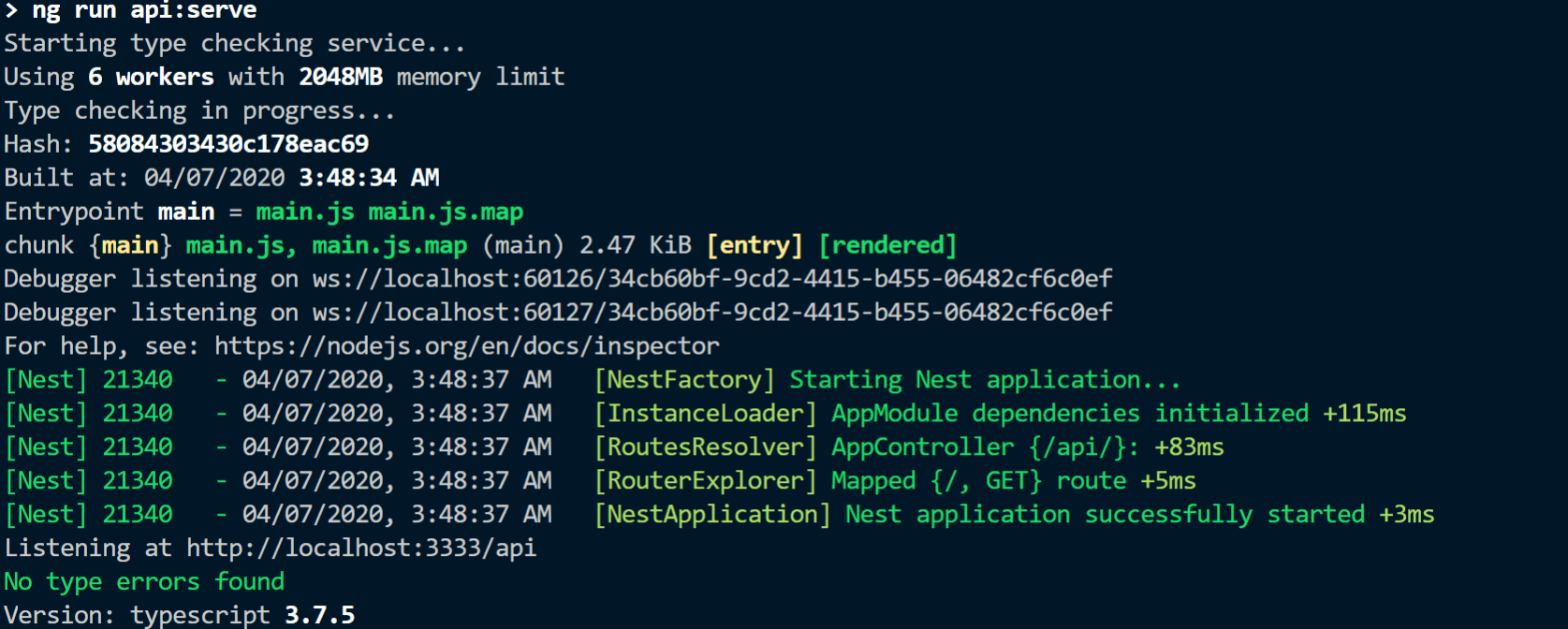
Task: Click 'main.js.map' on the Entrypoint line
Action: (446, 212)
